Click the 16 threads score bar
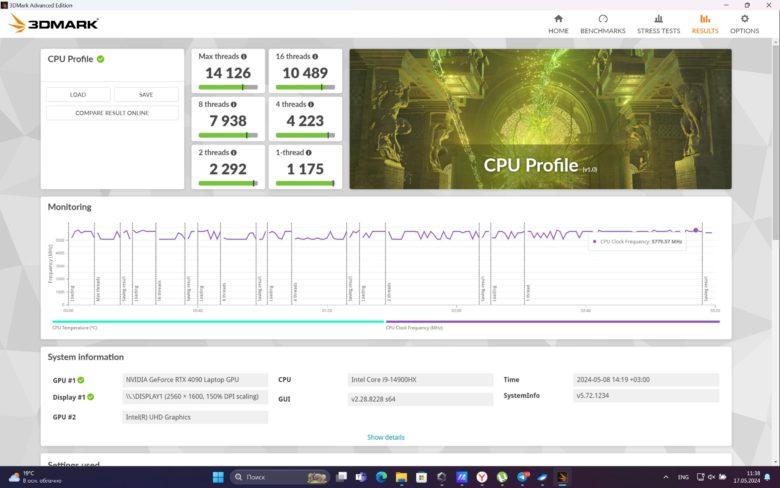This screenshot has height=488, width=780. pyautogui.click(x=305, y=87)
